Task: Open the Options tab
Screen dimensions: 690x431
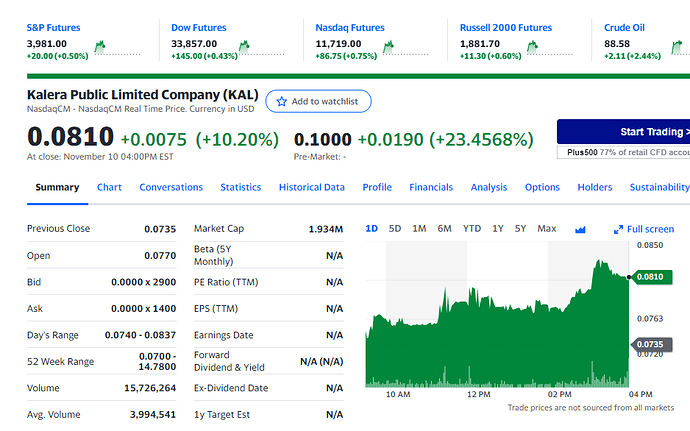Action: pos(542,188)
